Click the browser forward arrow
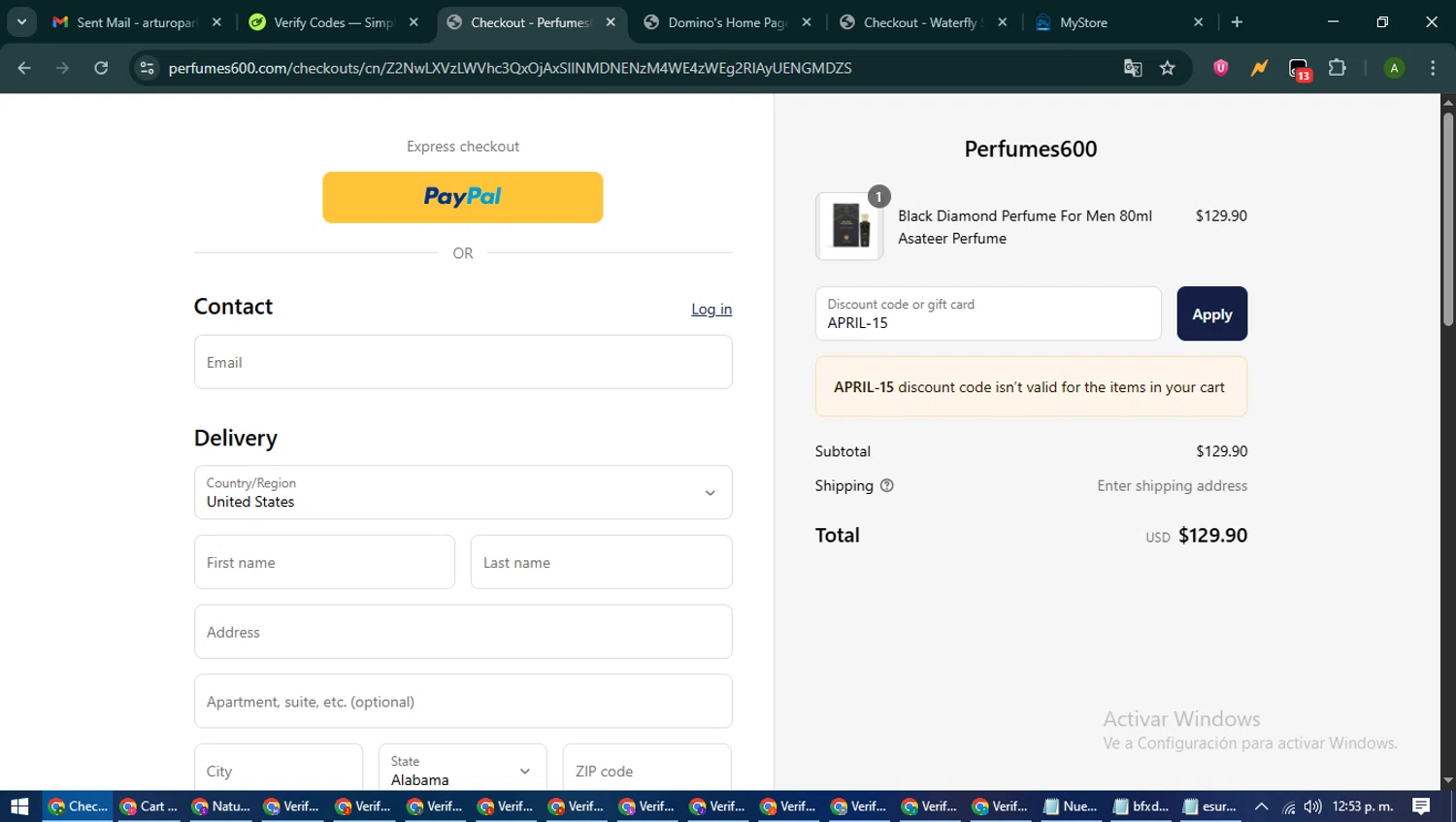 pos(62,68)
